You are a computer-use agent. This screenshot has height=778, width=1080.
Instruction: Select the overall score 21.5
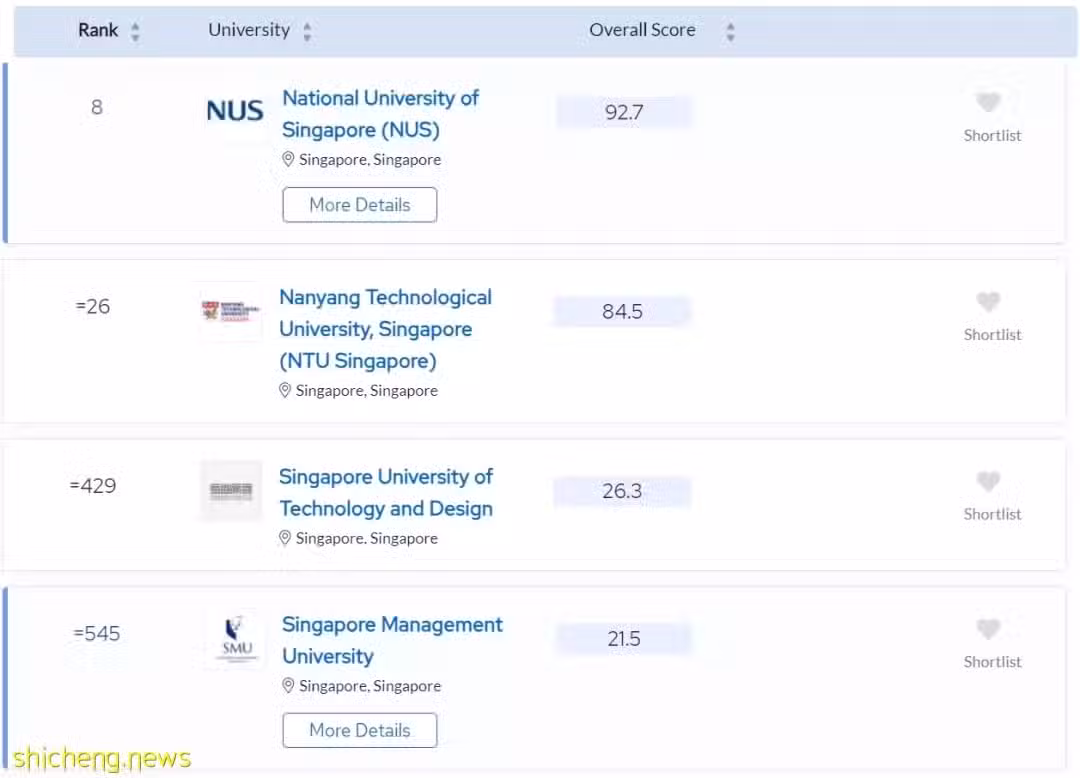coord(624,638)
